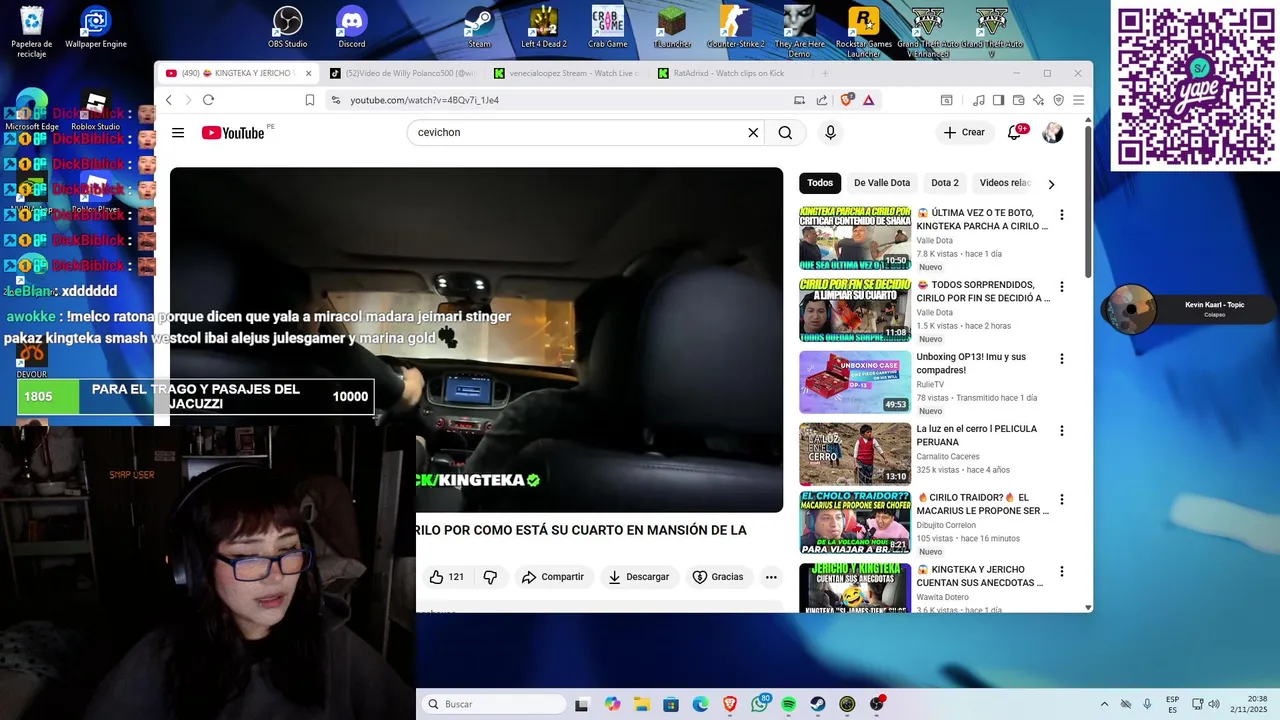The height and width of the screenshot is (720, 1280).
Task: Open options for Unboxing OP13 video
Action: click(x=1062, y=359)
